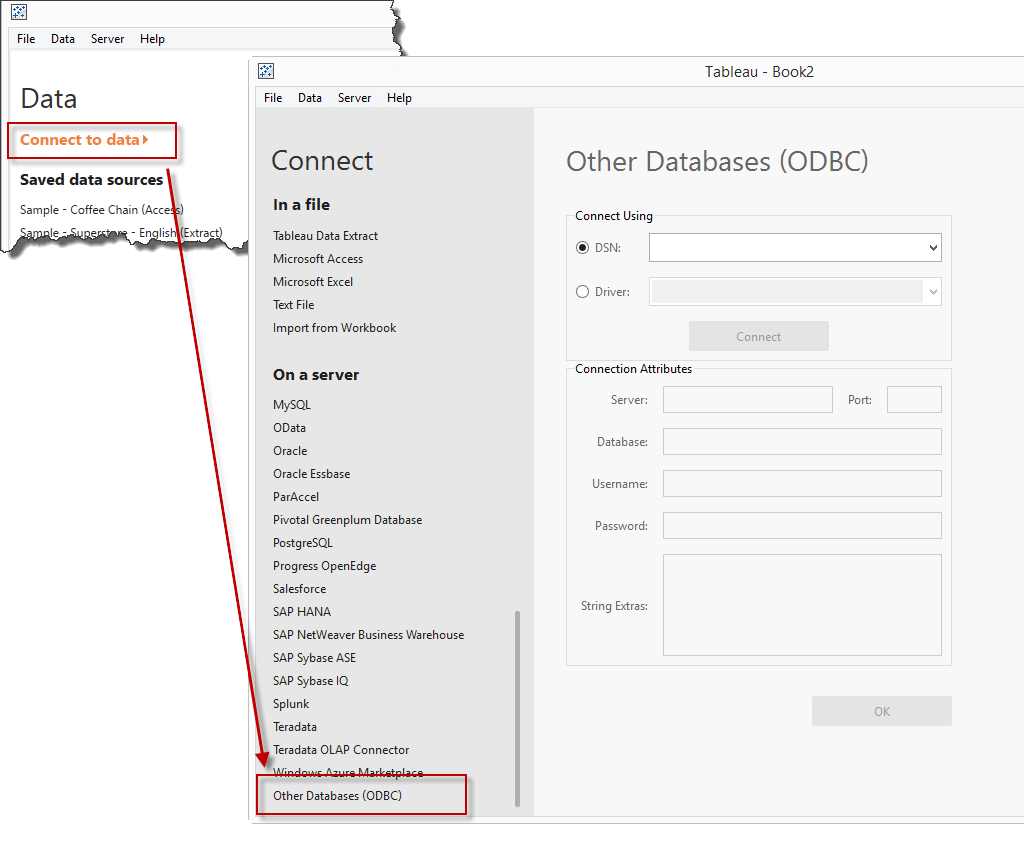Select SAP HANA connection
Screen dimensions: 1024x855
pos(302,611)
